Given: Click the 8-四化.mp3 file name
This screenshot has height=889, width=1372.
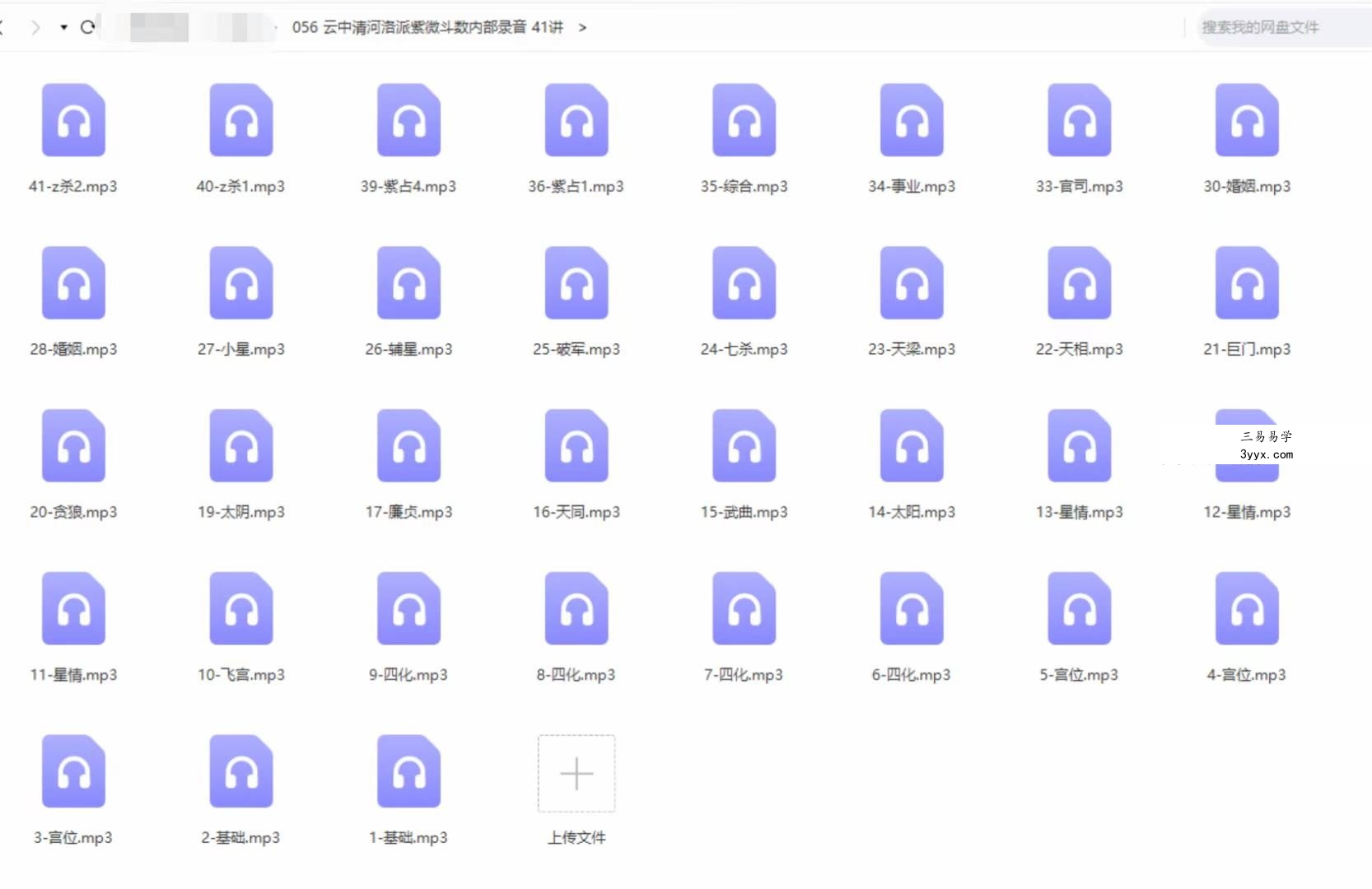Looking at the screenshot, I should pos(576,675).
